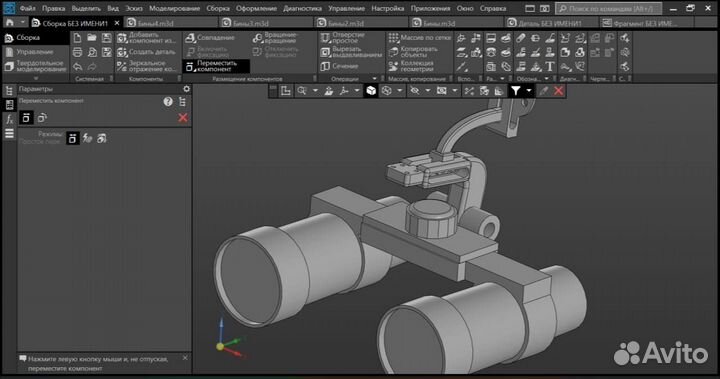Expand the filter dropdown arrow
This screenshot has width=720, height=379.
tap(529, 91)
